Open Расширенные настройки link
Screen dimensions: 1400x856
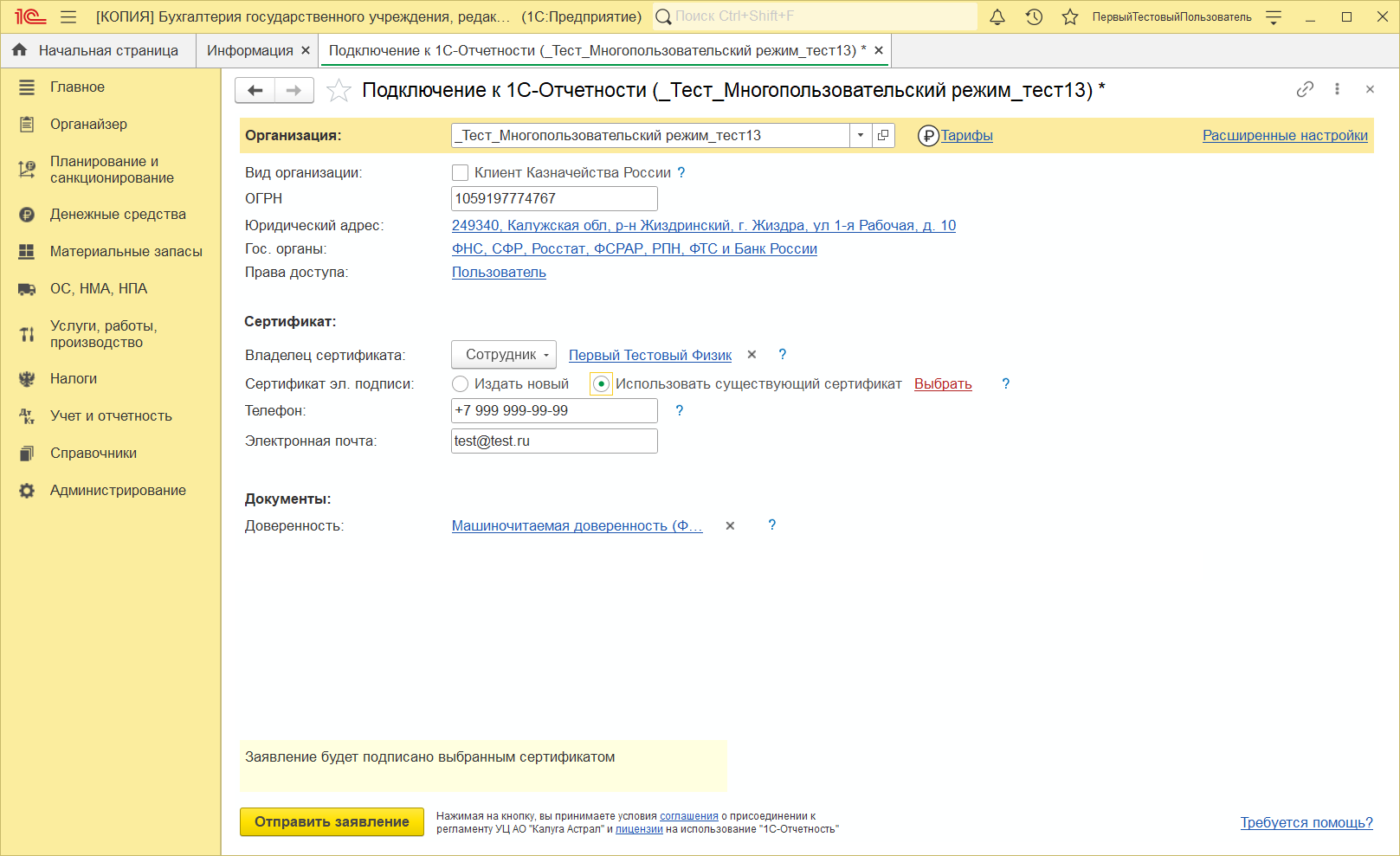1285,135
